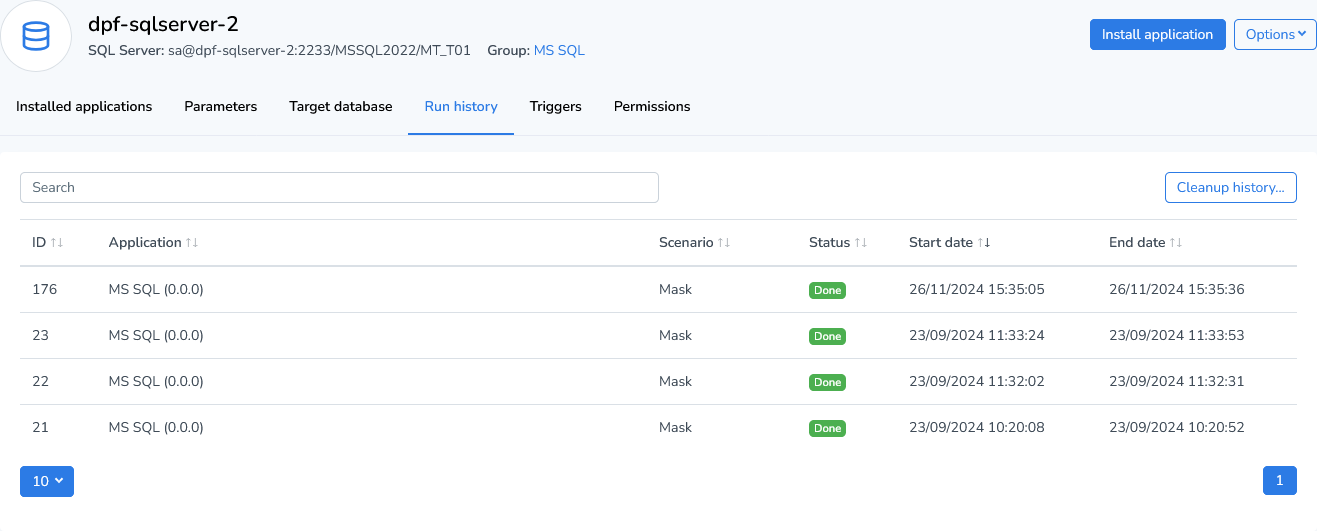Open the Permissions tab
This screenshot has width=1317, height=531.
[651, 106]
